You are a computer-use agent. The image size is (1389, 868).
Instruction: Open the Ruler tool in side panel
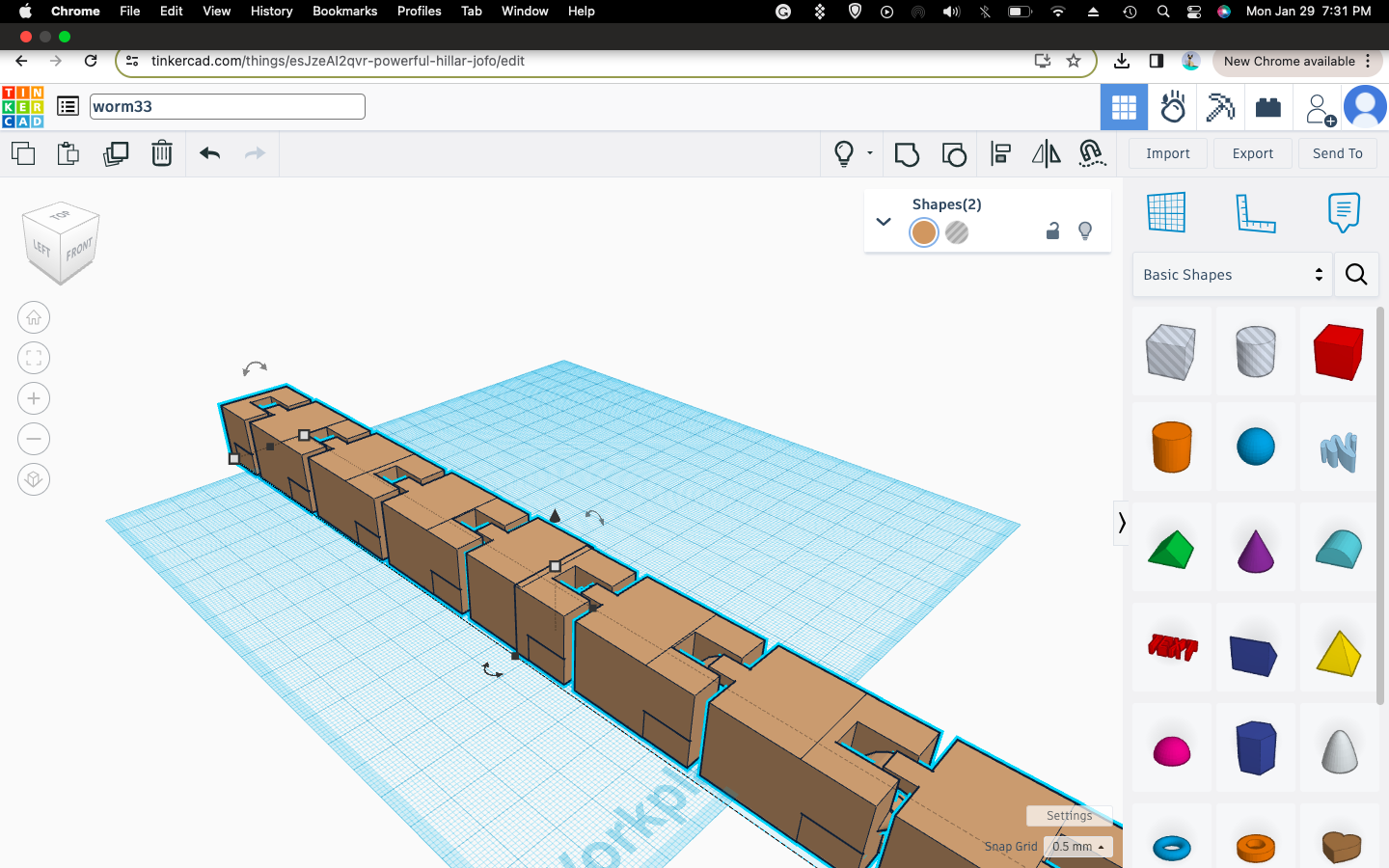1255,212
